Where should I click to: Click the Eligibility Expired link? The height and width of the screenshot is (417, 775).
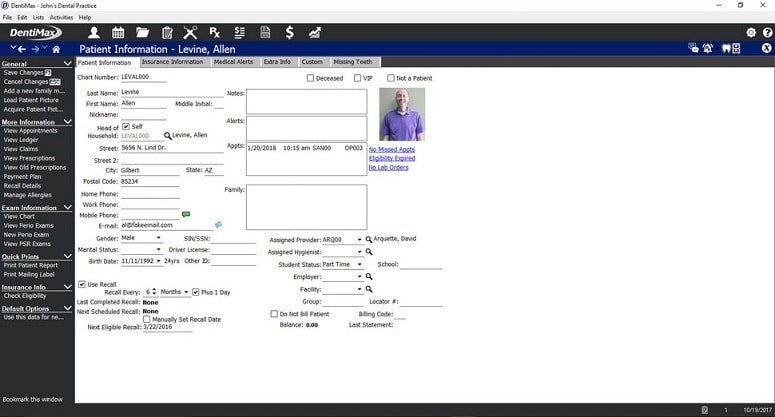[392, 159]
